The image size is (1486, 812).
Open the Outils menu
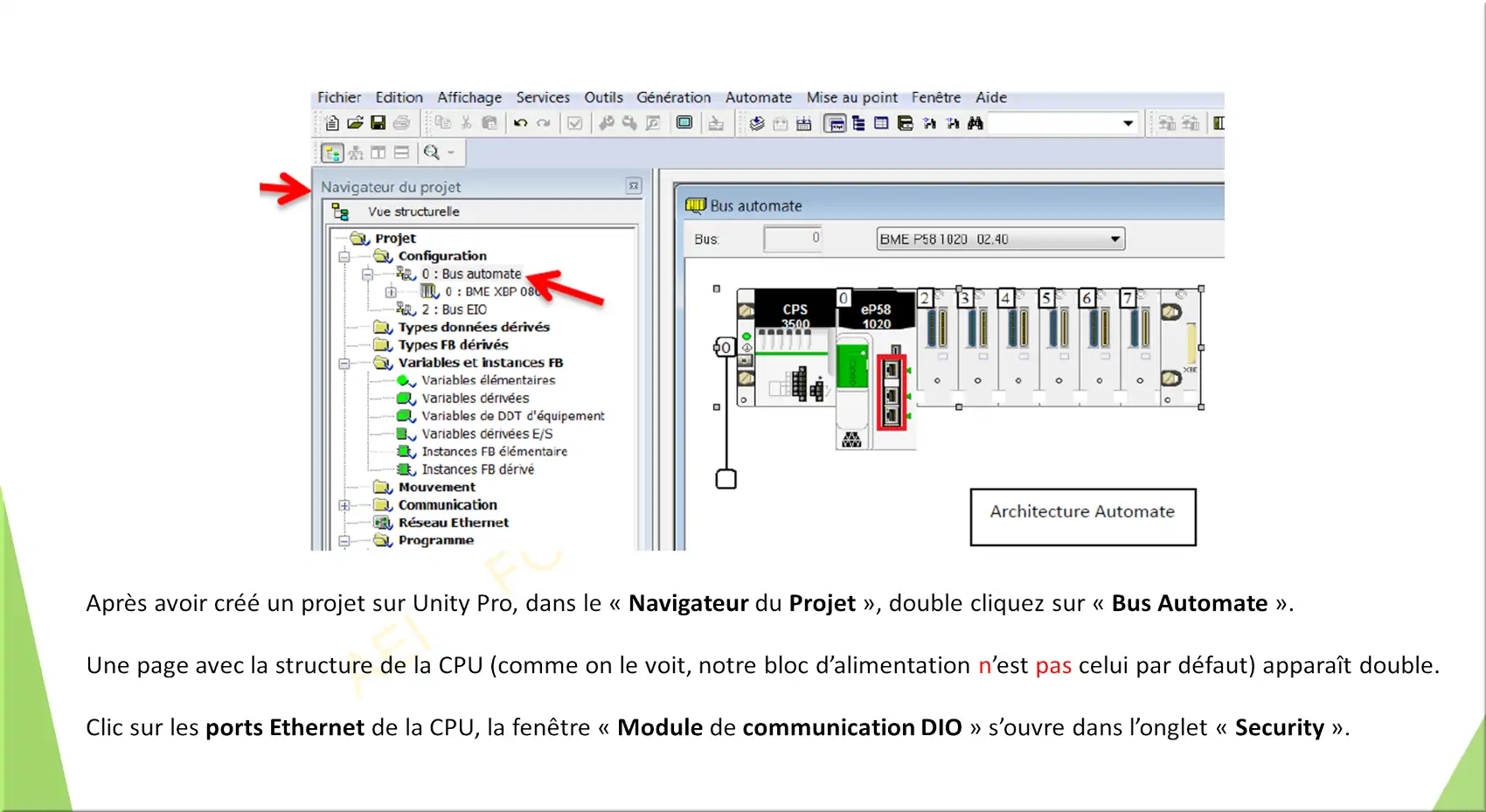(x=604, y=98)
